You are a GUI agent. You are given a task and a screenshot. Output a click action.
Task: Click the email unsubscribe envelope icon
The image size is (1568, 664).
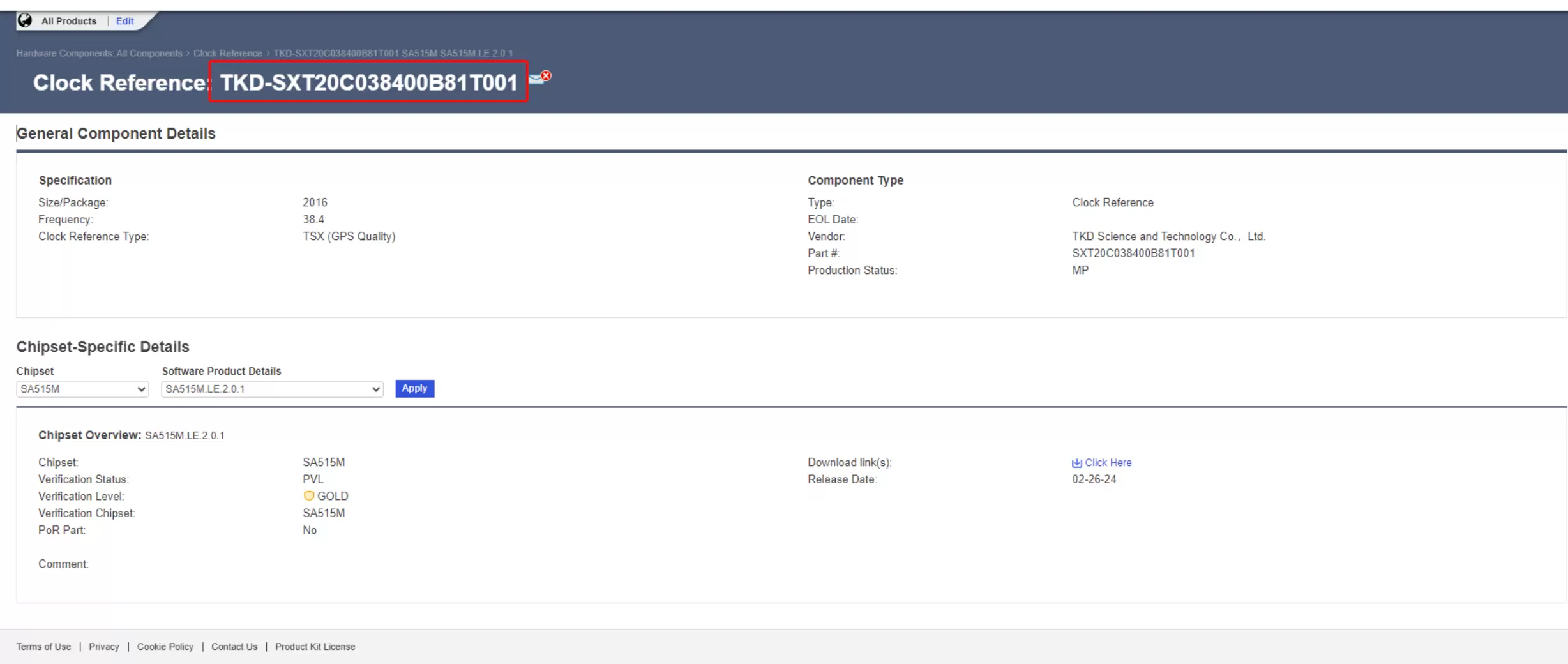click(x=540, y=77)
